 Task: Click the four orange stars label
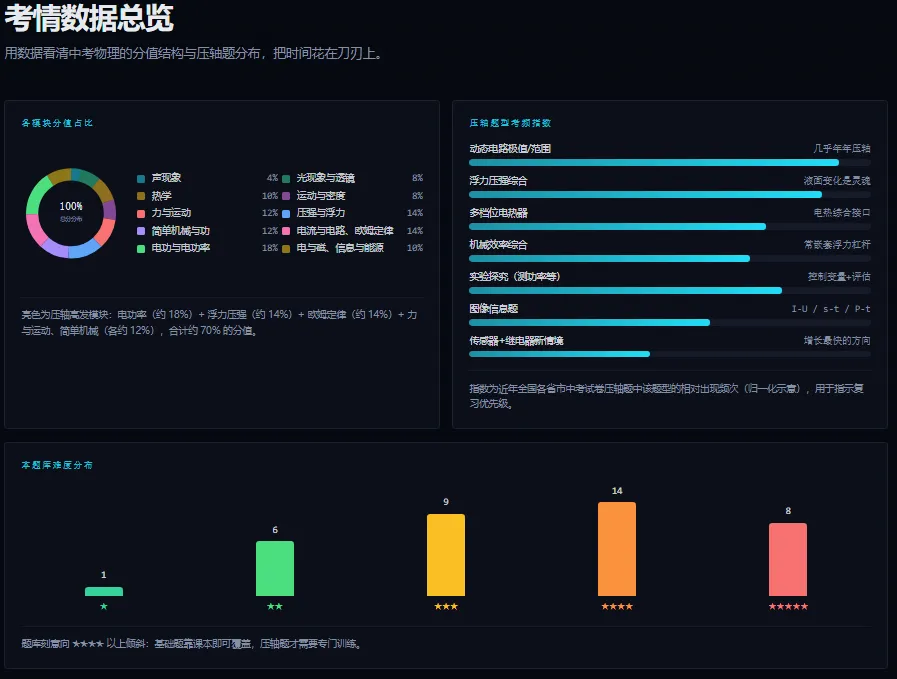coord(617,606)
